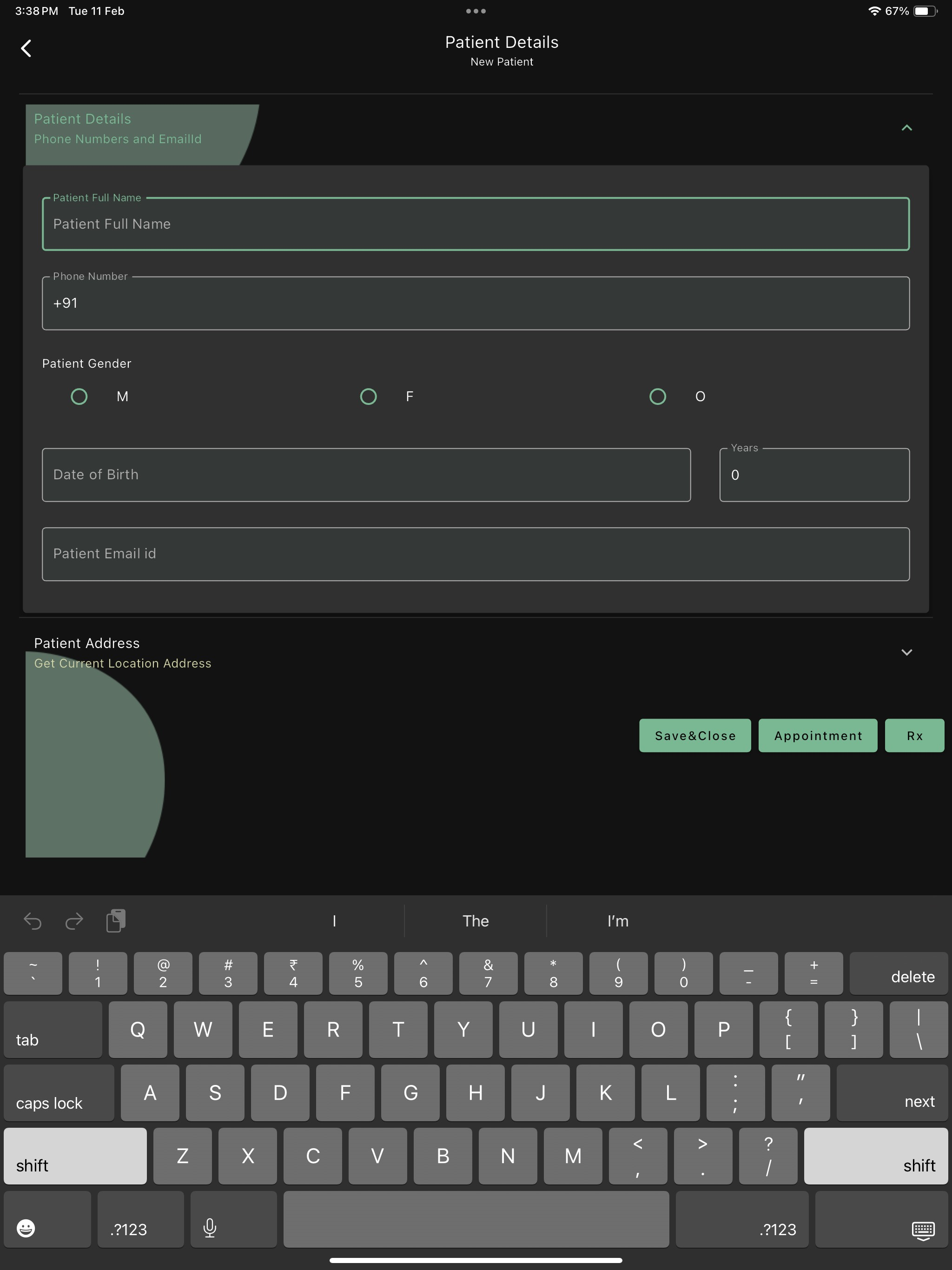The height and width of the screenshot is (1270, 952).
Task: Click the Rx button
Action: [x=914, y=735]
